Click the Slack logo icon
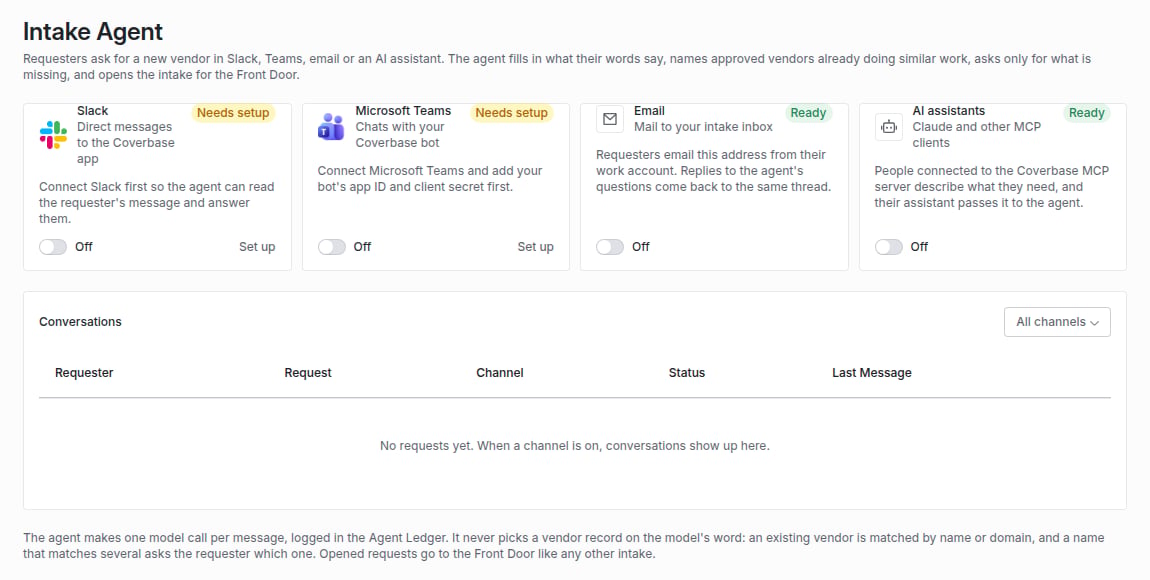Image resolution: width=1150 pixels, height=580 pixels. click(x=54, y=135)
